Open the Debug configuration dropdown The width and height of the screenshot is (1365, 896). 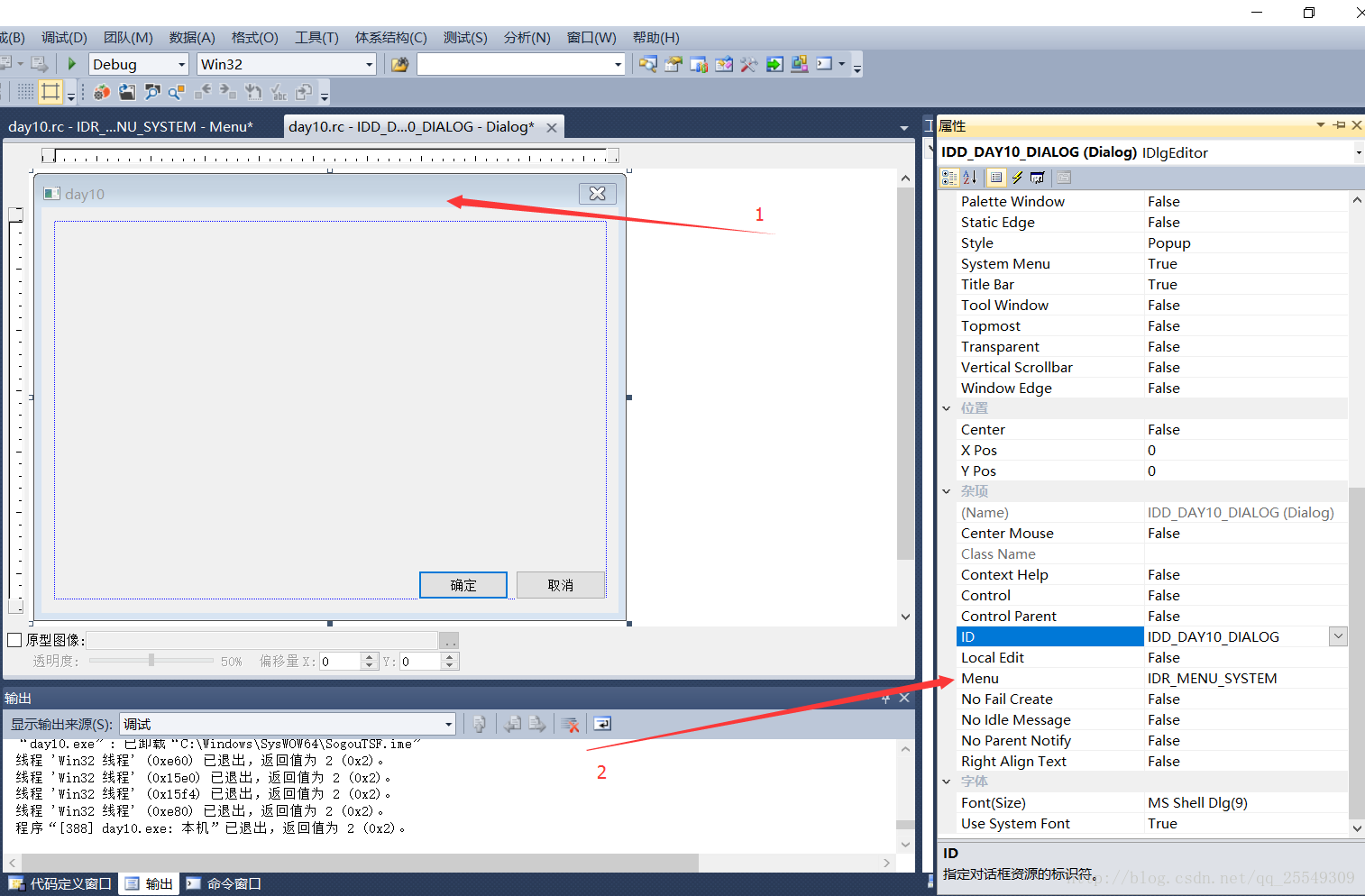(x=181, y=64)
